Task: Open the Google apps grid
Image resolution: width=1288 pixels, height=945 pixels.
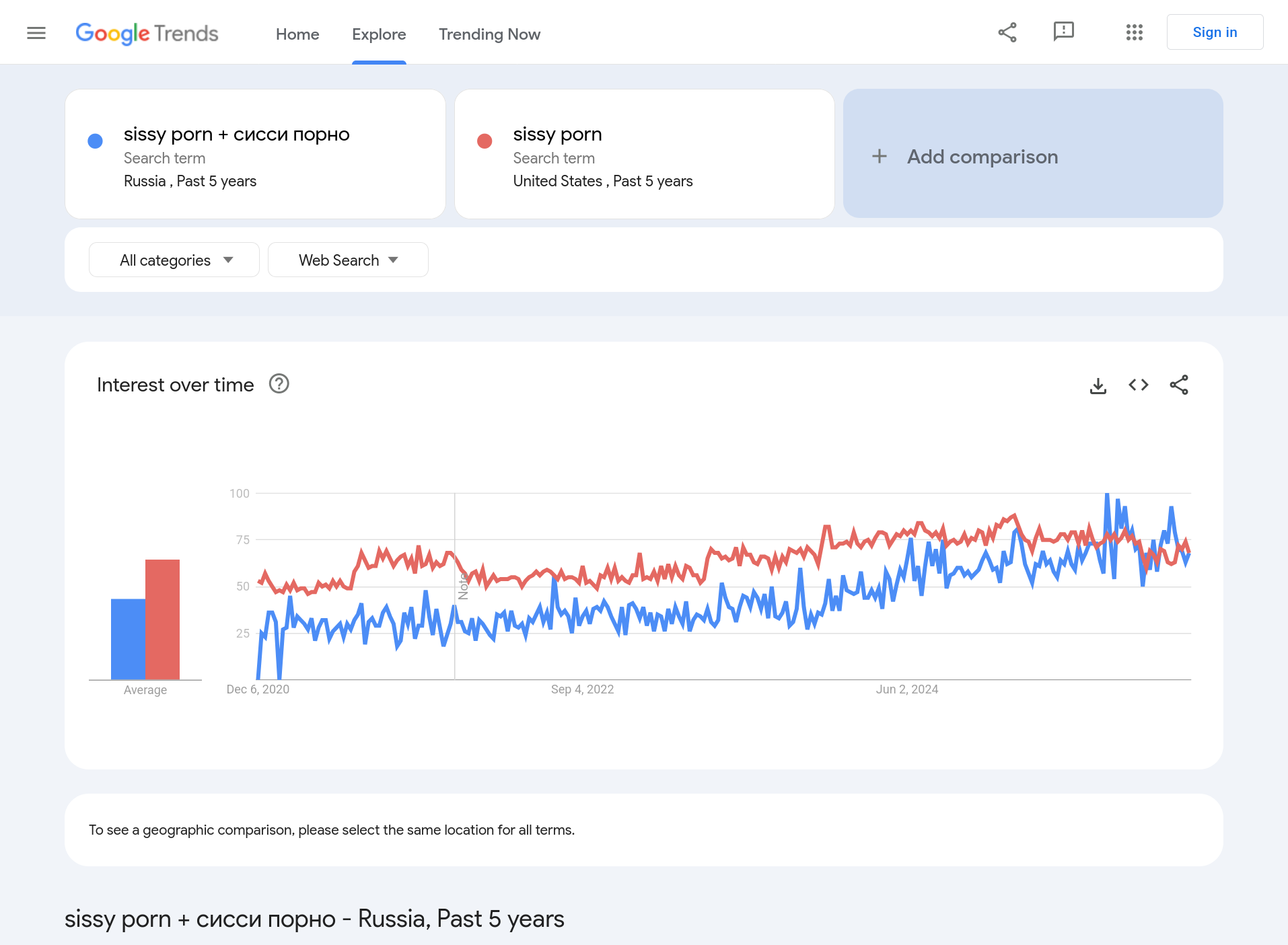Action: point(1135,32)
